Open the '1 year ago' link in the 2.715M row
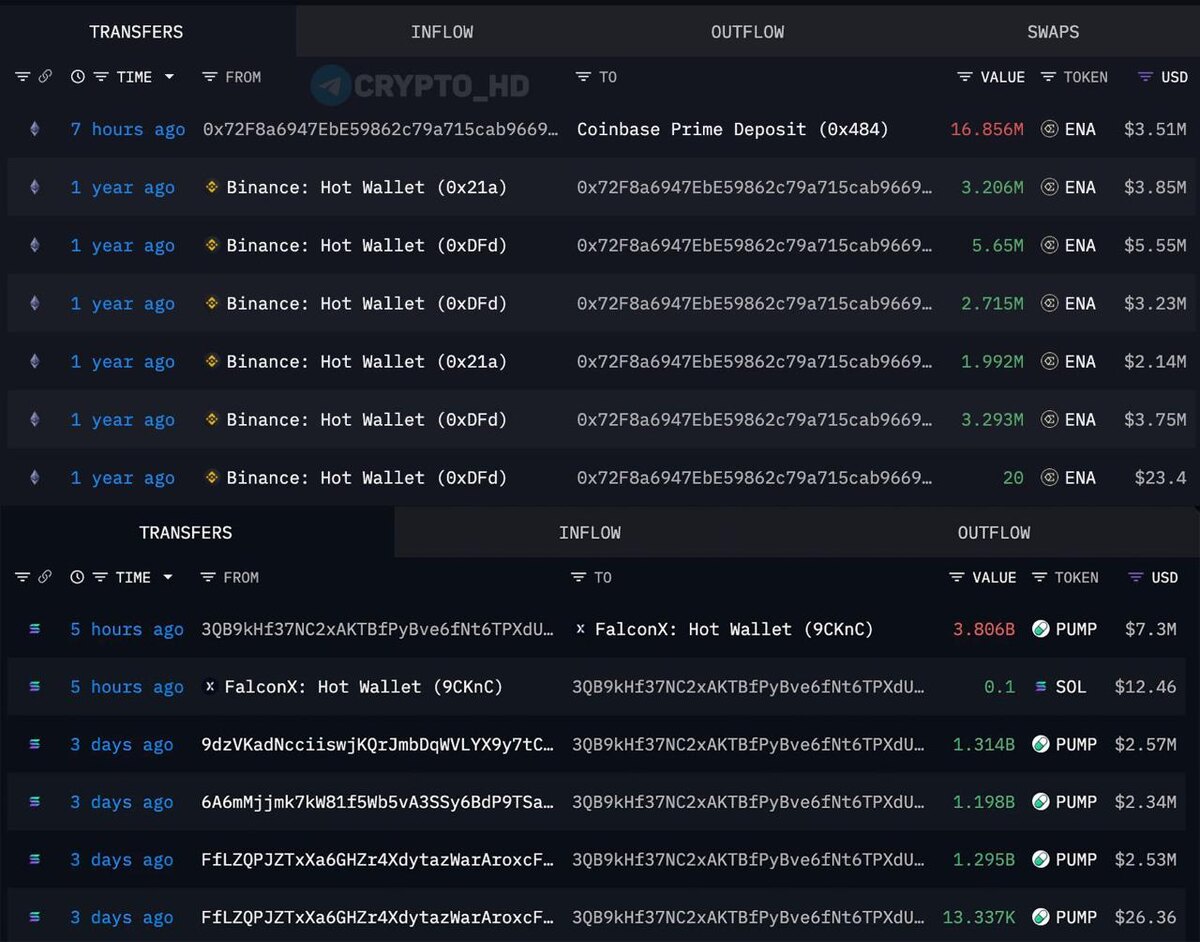Image resolution: width=1200 pixels, height=942 pixels. [x=122, y=304]
